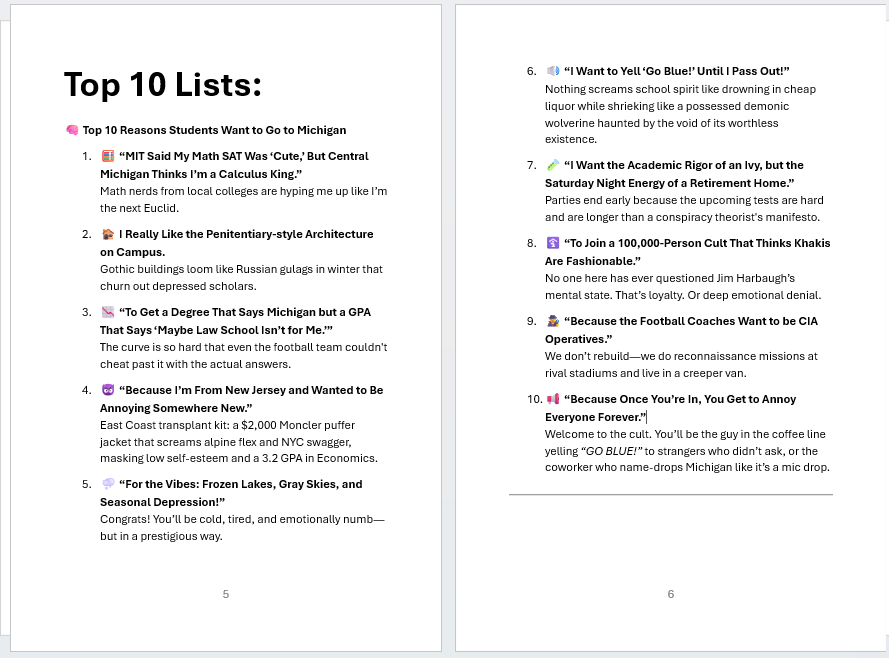This screenshot has width=889, height=658.
Task: Click the cloud emoji in list item 5
Action: [x=108, y=484]
